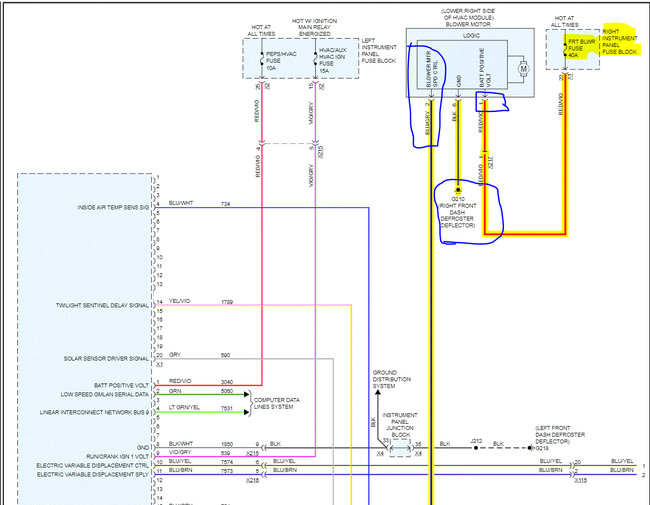
Task: Select the BLU/WHT wire color label
Action: (x=181, y=203)
